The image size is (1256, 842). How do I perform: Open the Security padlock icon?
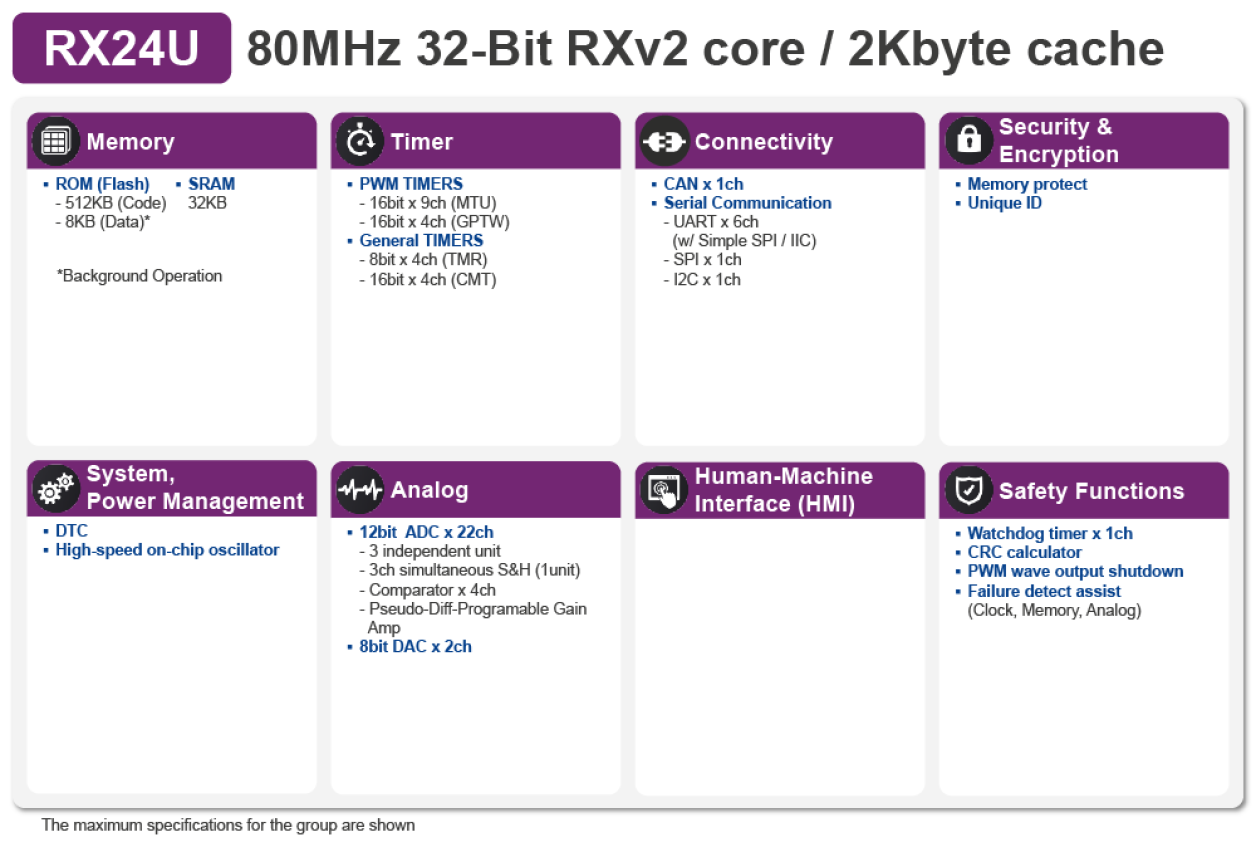(x=967, y=140)
